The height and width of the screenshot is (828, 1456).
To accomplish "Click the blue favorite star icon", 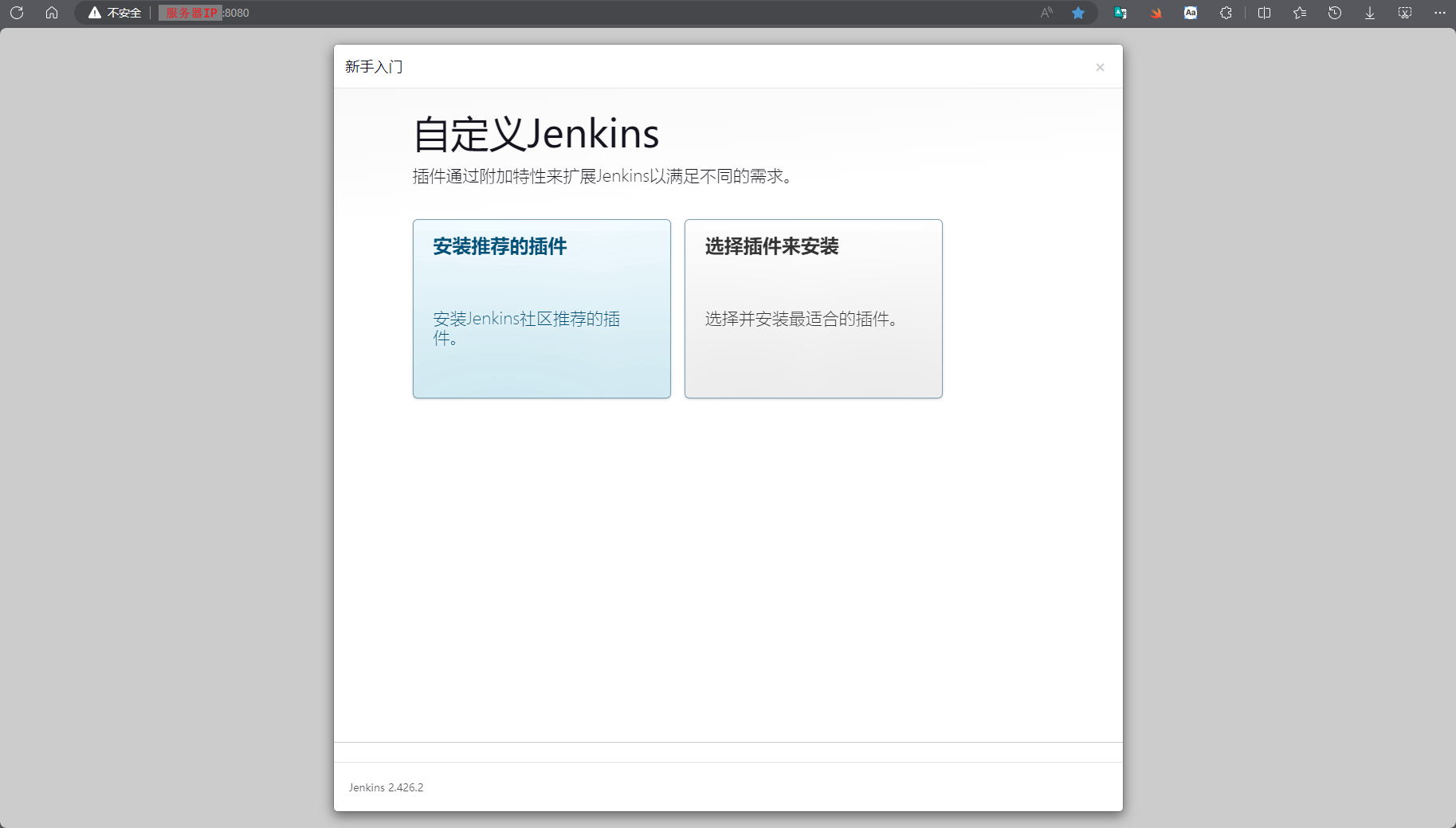I will pyautogui.click(x=1078, y=13).
